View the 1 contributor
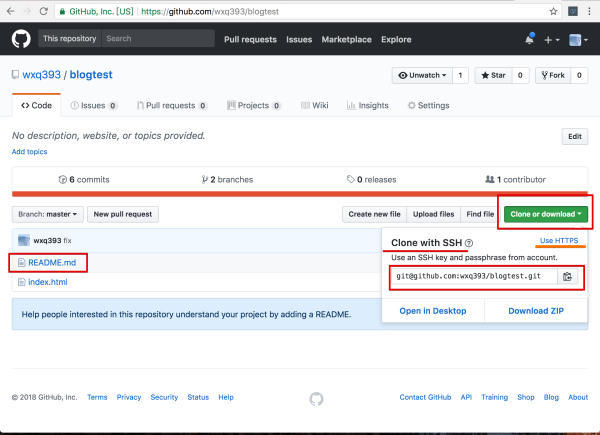Viewport: 600px width, 435px height. click(515, 179)
